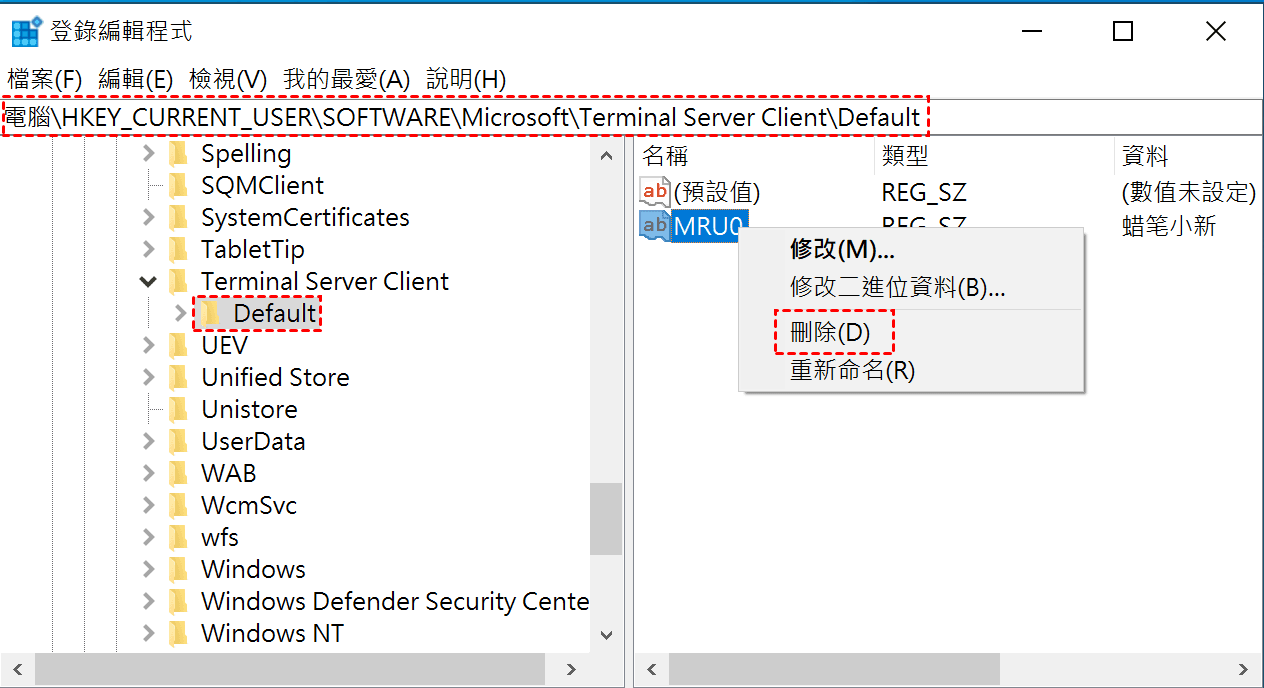Click the Terminal Server Client folder icon
Image resolution: width=1264 pixels, height=688 pixels.
(179, 281)
